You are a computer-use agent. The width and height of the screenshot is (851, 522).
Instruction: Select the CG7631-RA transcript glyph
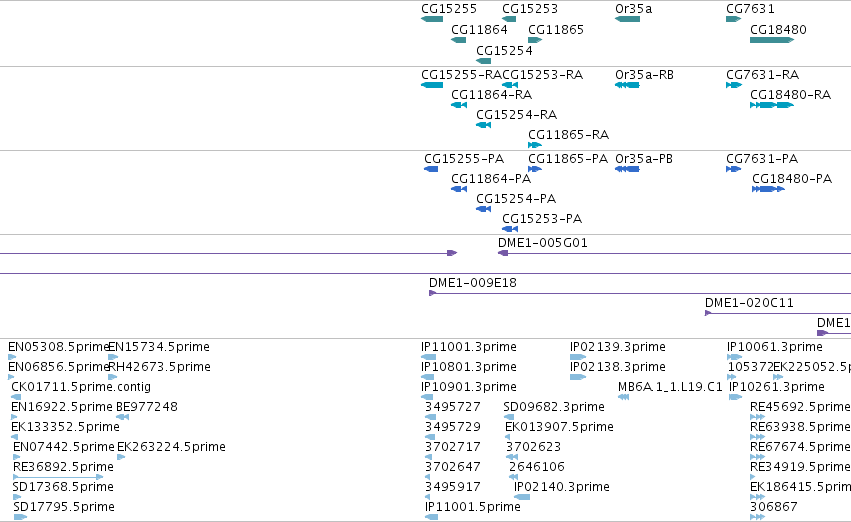tap(734, 85)
